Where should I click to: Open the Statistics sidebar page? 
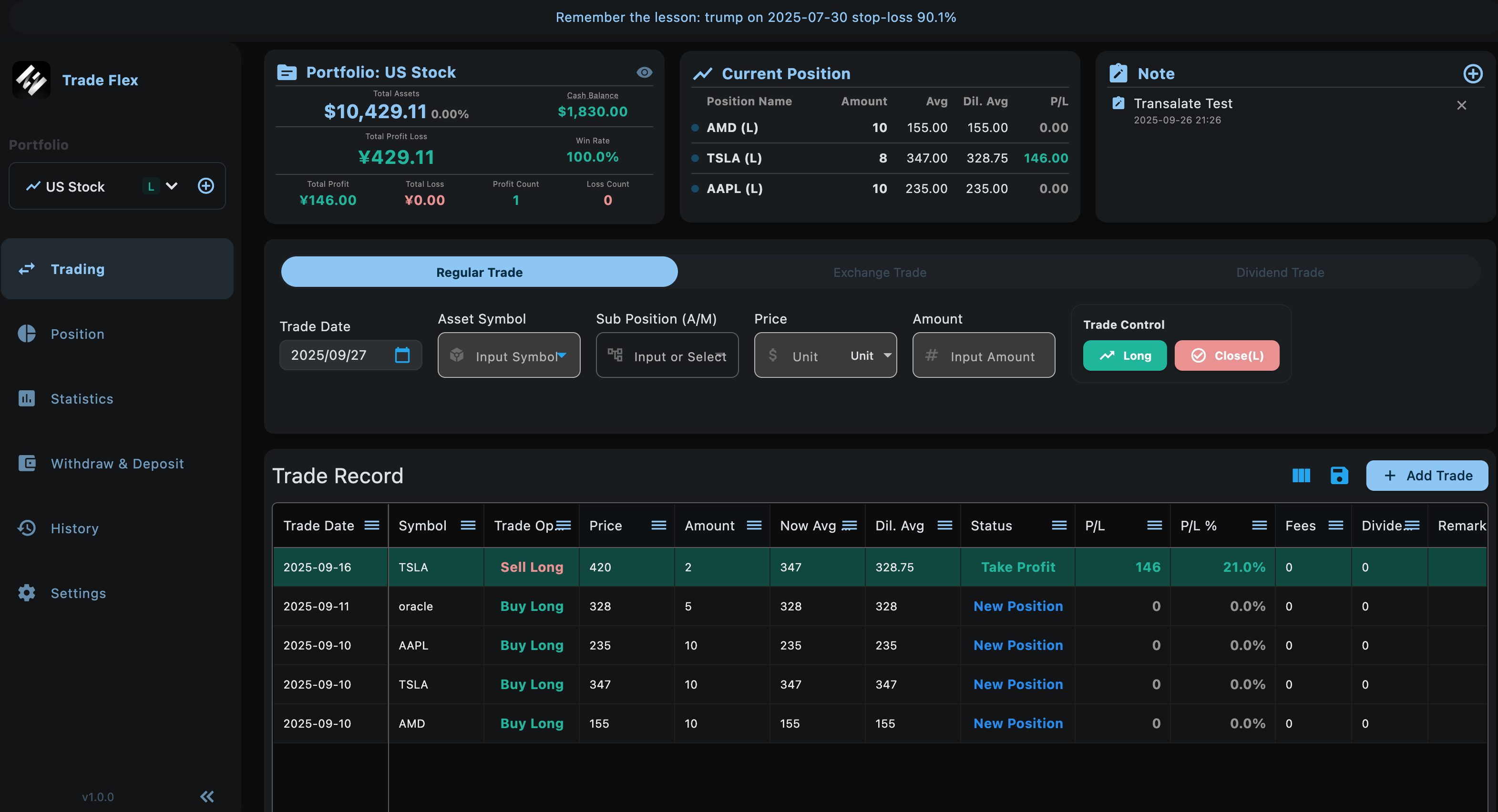[x=82, y=399]
